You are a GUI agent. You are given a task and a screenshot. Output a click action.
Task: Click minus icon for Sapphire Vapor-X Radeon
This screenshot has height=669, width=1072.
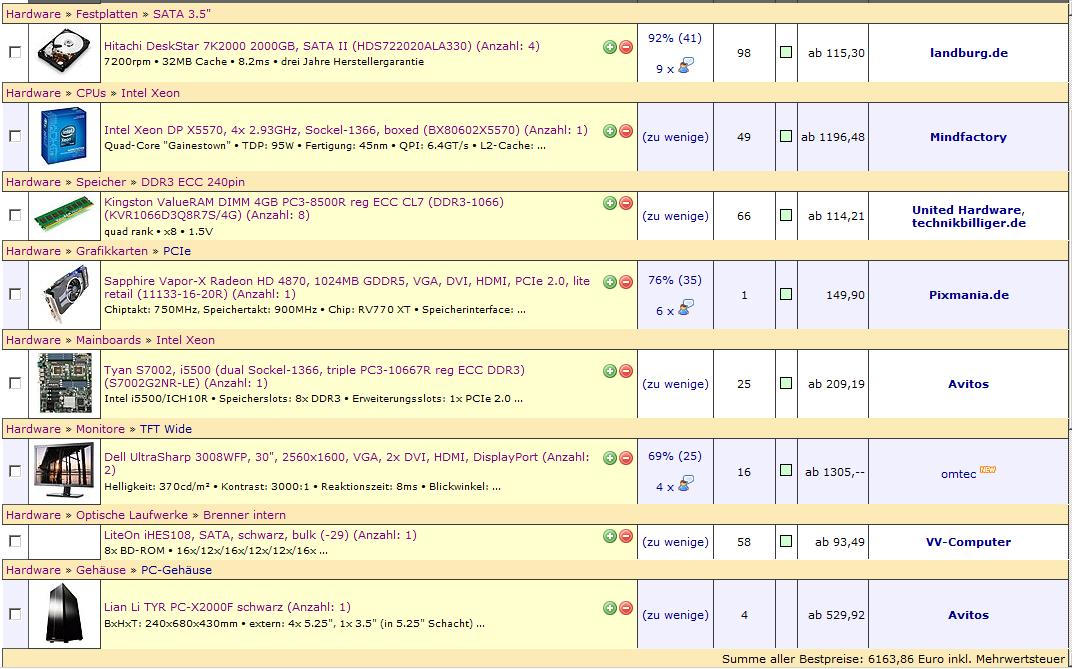[x=626, y=282]
